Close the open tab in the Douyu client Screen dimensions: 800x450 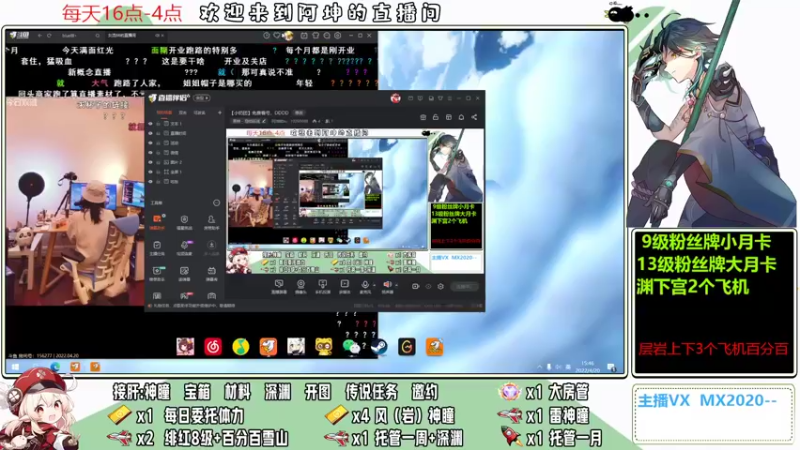click(162, 36)
